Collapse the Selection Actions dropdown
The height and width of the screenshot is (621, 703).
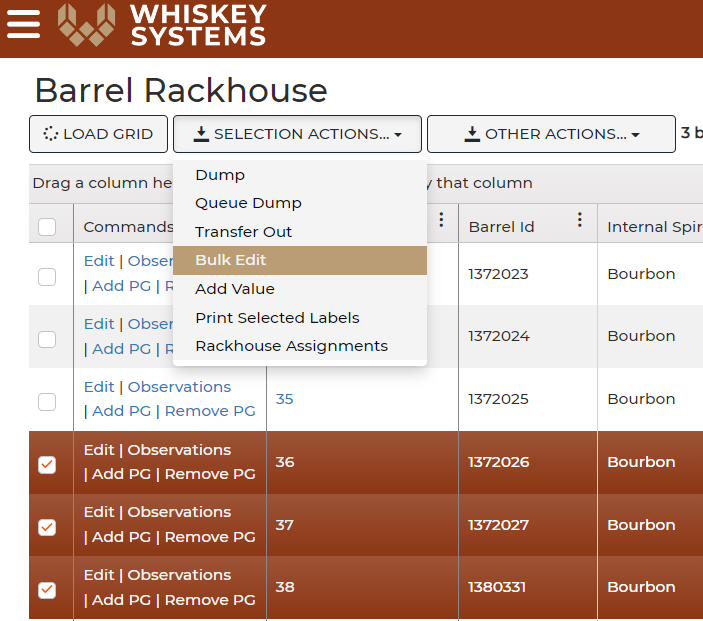[297, 134]
